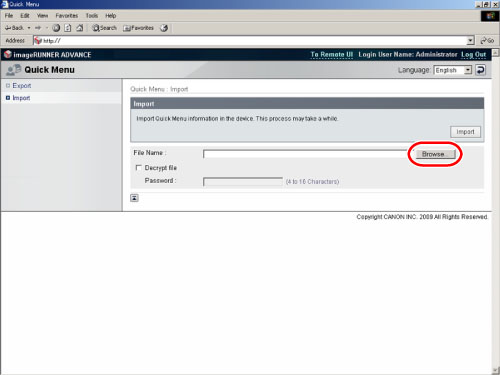Click the Stop icon in browser toolbar
Image resolution: width=500 pixels, height=375 pixels.
click(56, 28)
